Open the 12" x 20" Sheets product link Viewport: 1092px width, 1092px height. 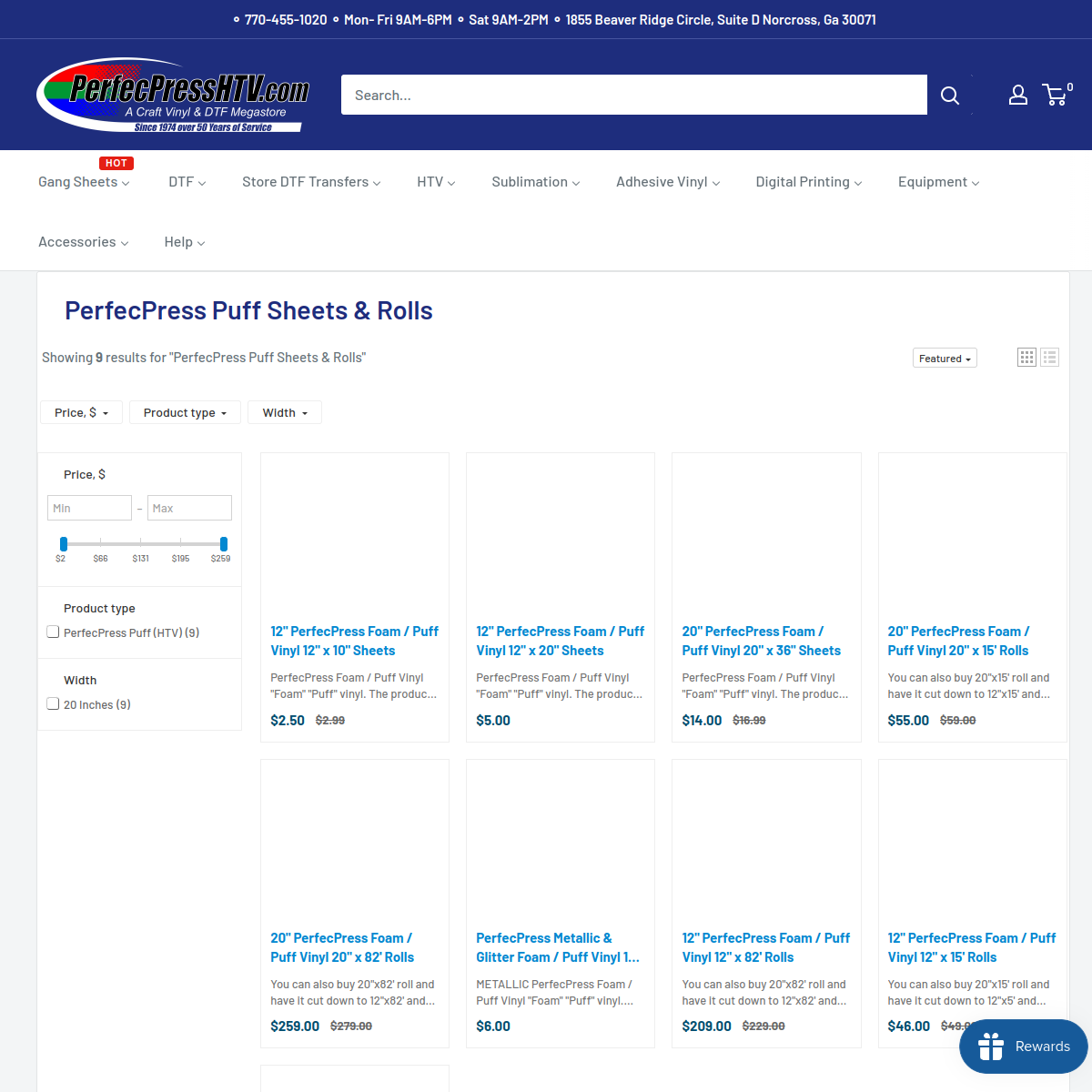561,641
